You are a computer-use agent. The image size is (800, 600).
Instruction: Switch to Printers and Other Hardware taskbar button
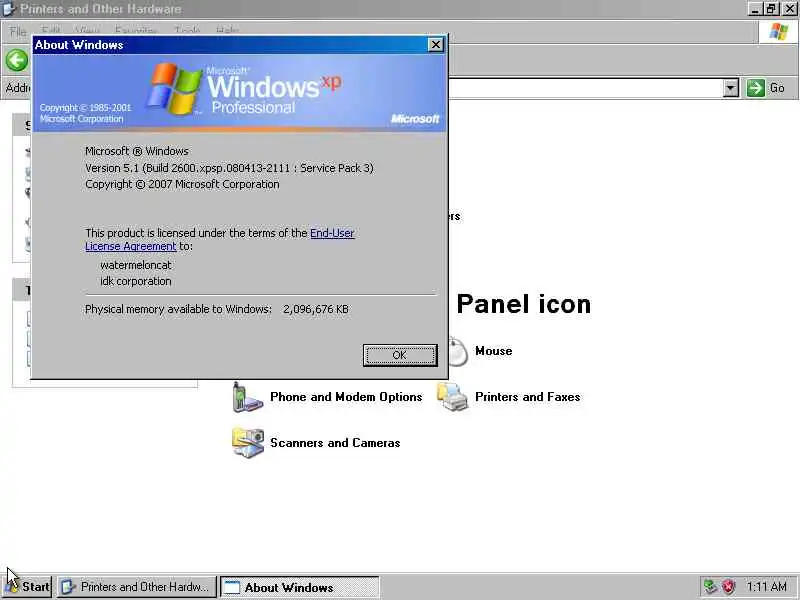click(137, 587)
